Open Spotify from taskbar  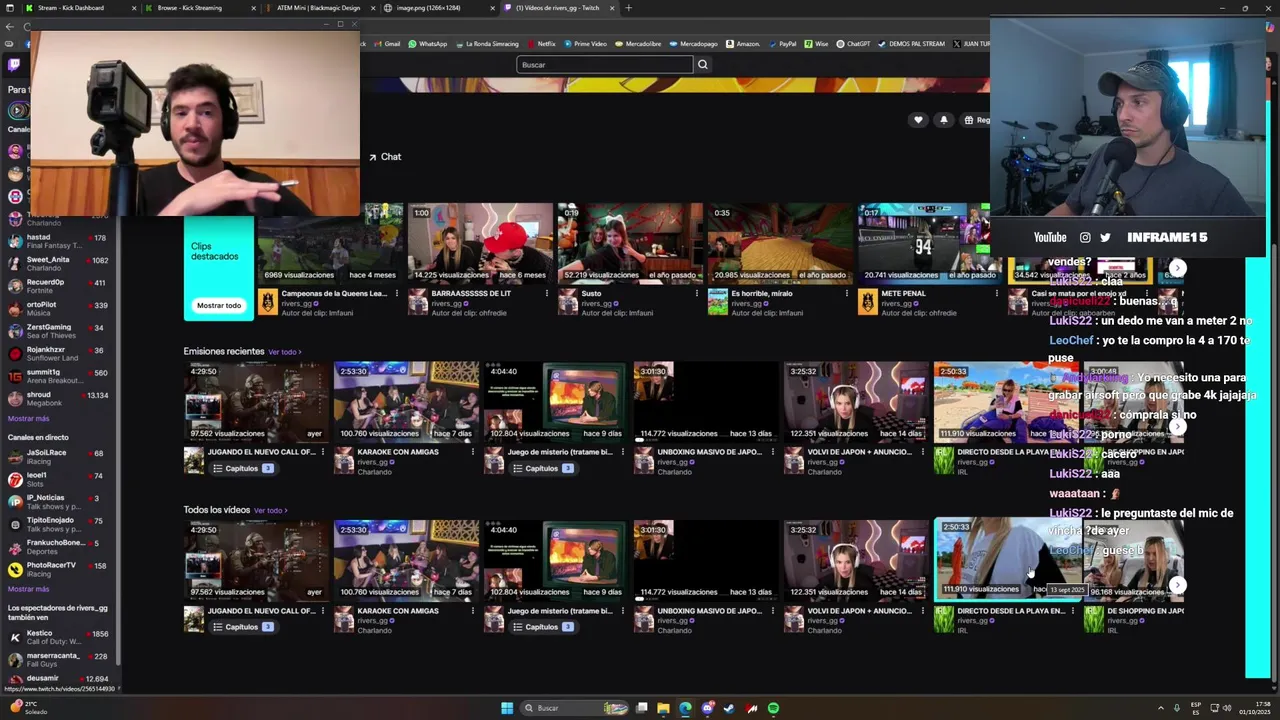point(773,708)
